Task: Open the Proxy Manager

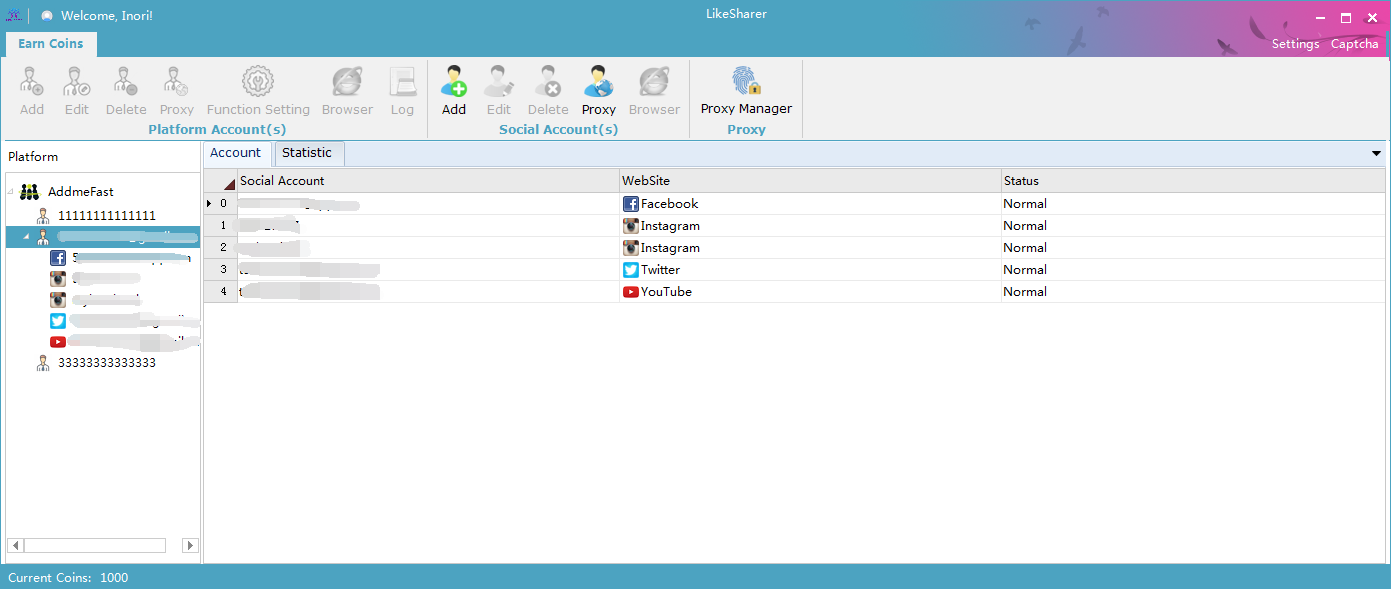Action: point(746,91)
